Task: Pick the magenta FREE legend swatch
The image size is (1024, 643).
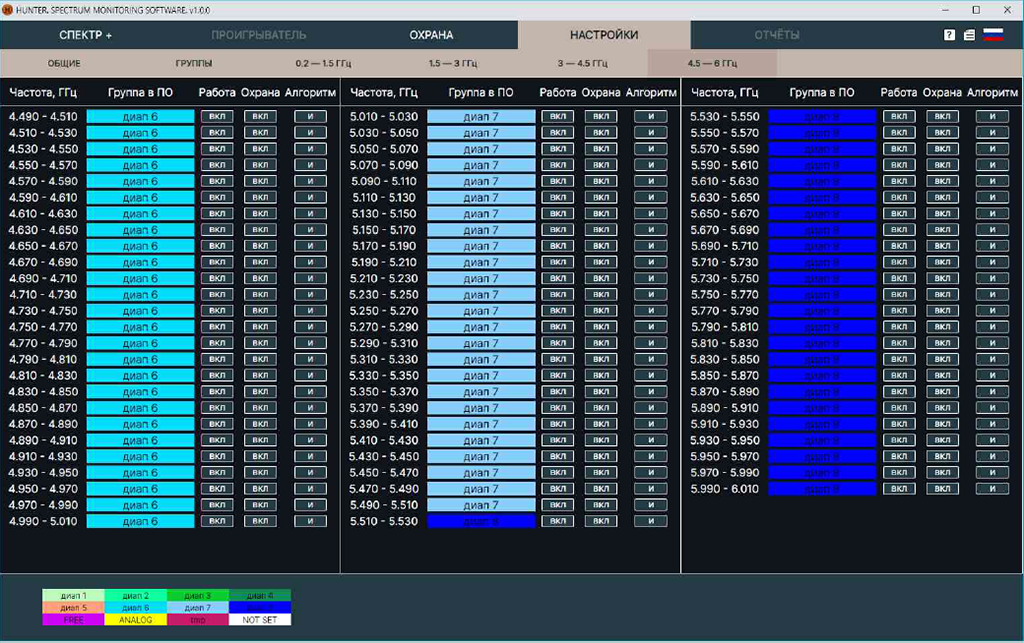Action: coord(73,619)
